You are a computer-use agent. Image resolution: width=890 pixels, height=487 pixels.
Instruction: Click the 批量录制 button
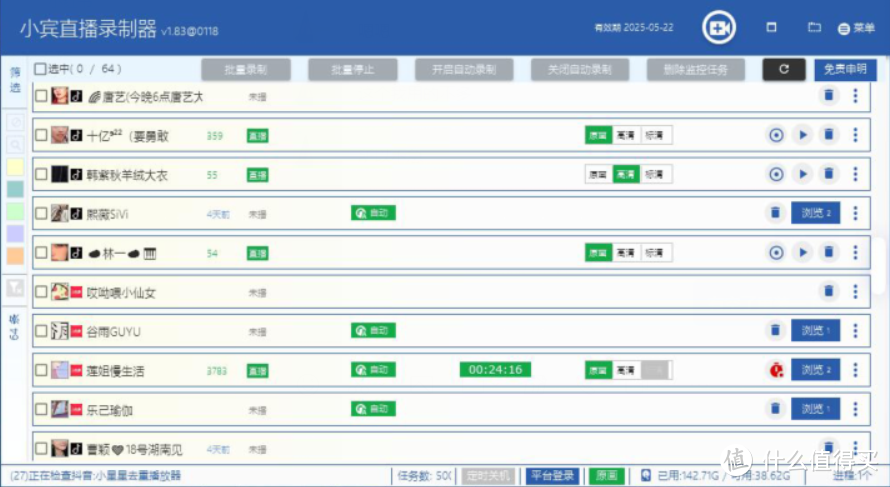pyautogui.click(x=246, y=70)
